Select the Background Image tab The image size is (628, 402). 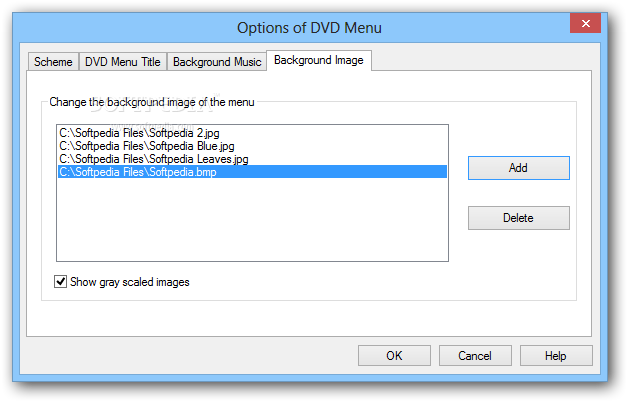click(319, 60)
